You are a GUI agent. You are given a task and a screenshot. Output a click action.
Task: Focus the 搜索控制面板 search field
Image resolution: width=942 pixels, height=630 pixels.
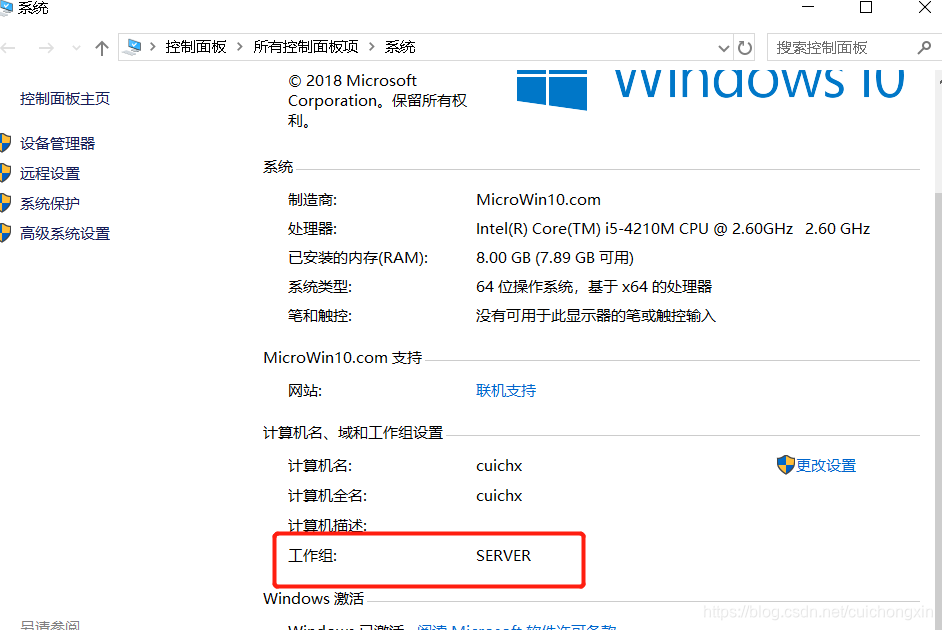pyautogui.click(x=841, y=47)
